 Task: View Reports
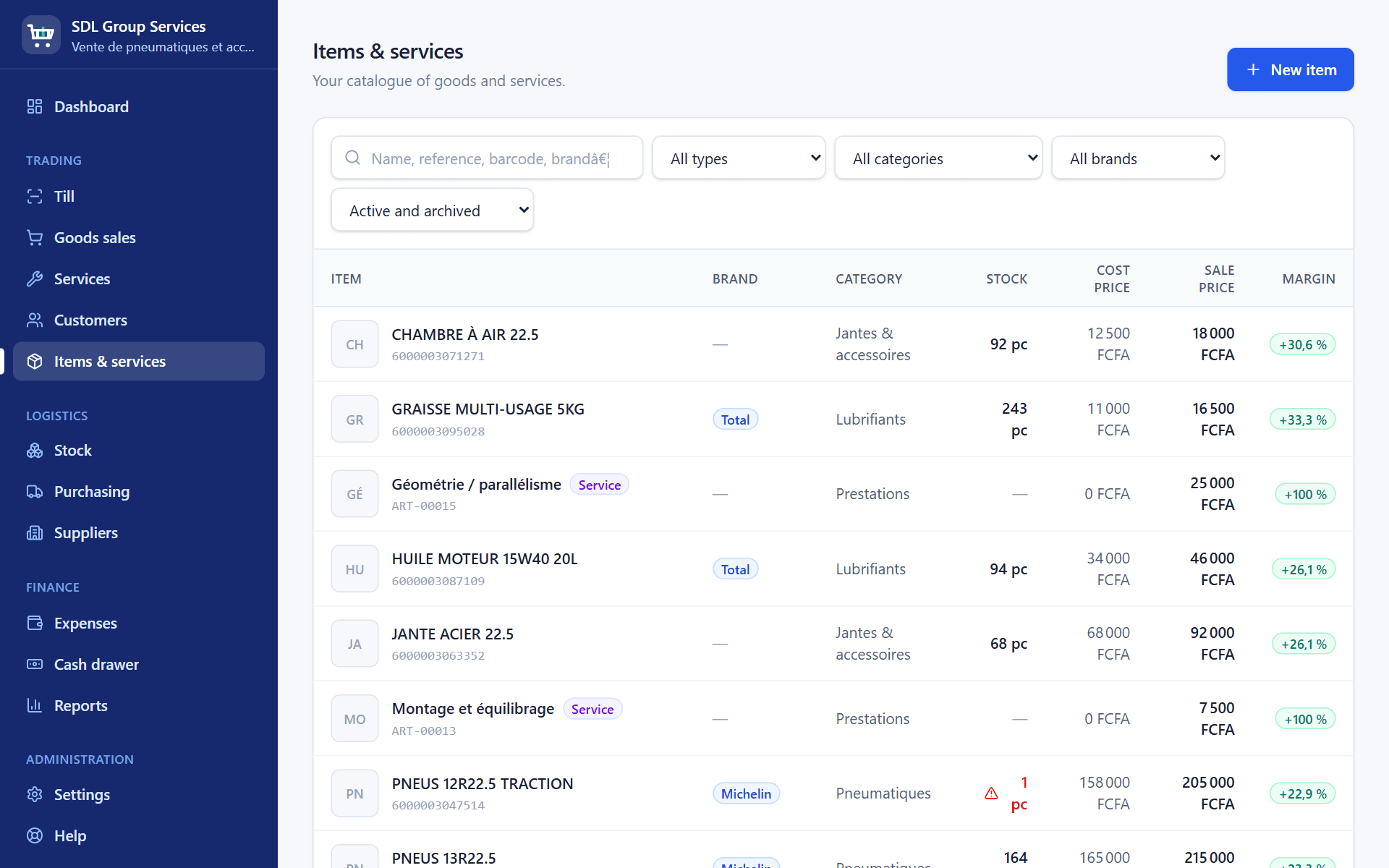[139, 705]
